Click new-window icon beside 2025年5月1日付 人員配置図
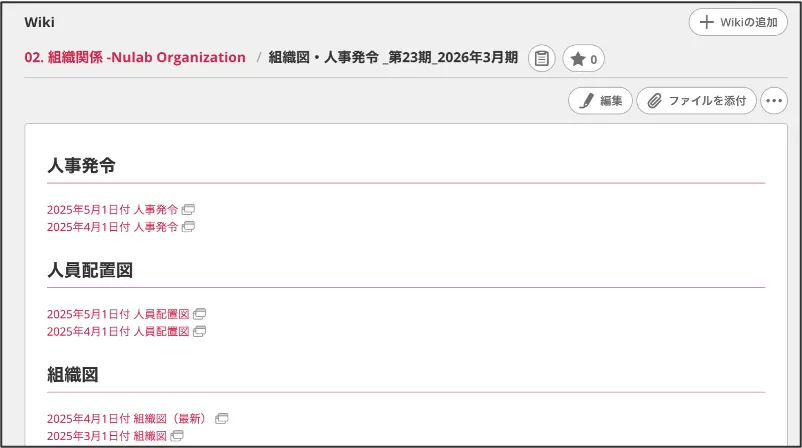This screenshot has height=448, width=802. [199, 313]
